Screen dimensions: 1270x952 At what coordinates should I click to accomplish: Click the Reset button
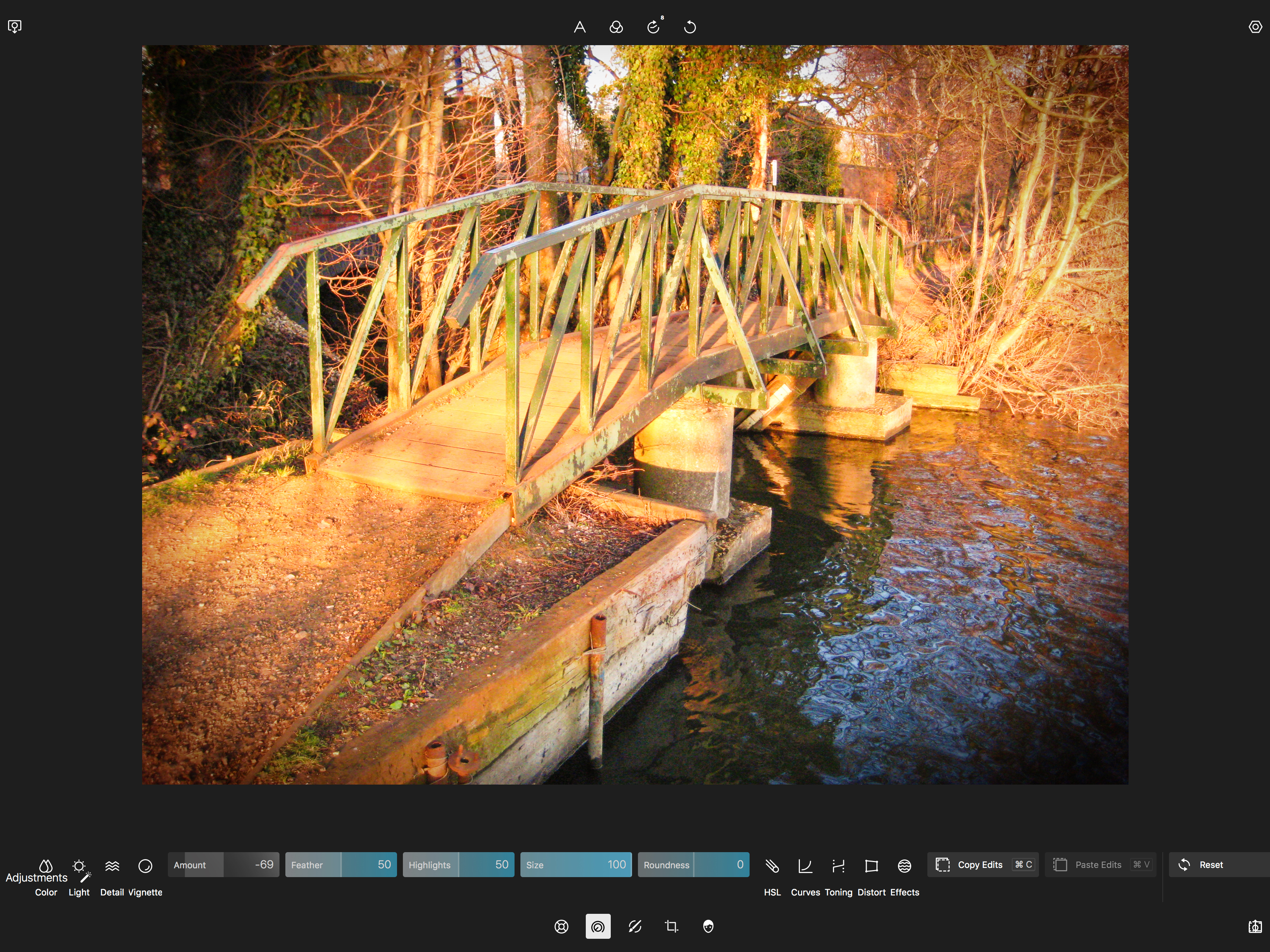tap(1219, 865)
